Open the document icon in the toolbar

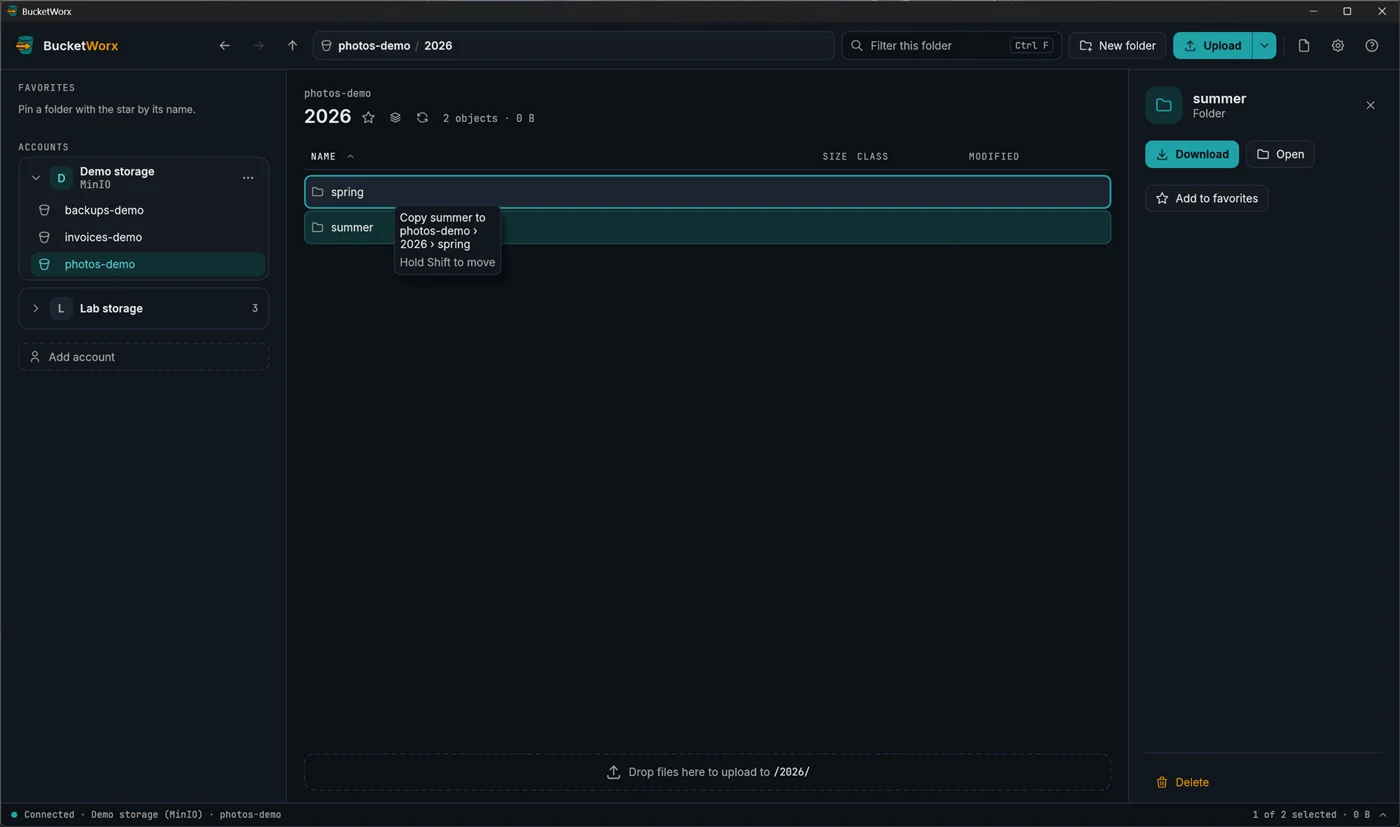pos(1304,46)
